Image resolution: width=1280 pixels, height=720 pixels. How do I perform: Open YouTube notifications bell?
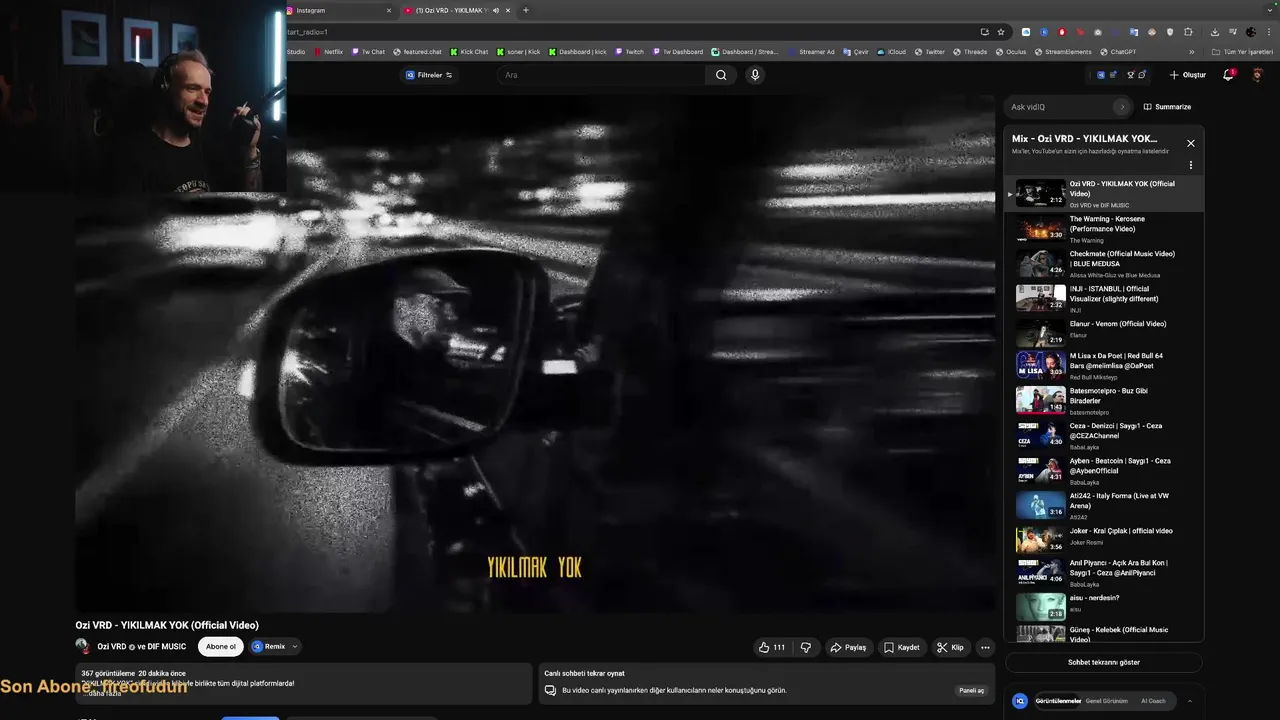pos(1229,75)
